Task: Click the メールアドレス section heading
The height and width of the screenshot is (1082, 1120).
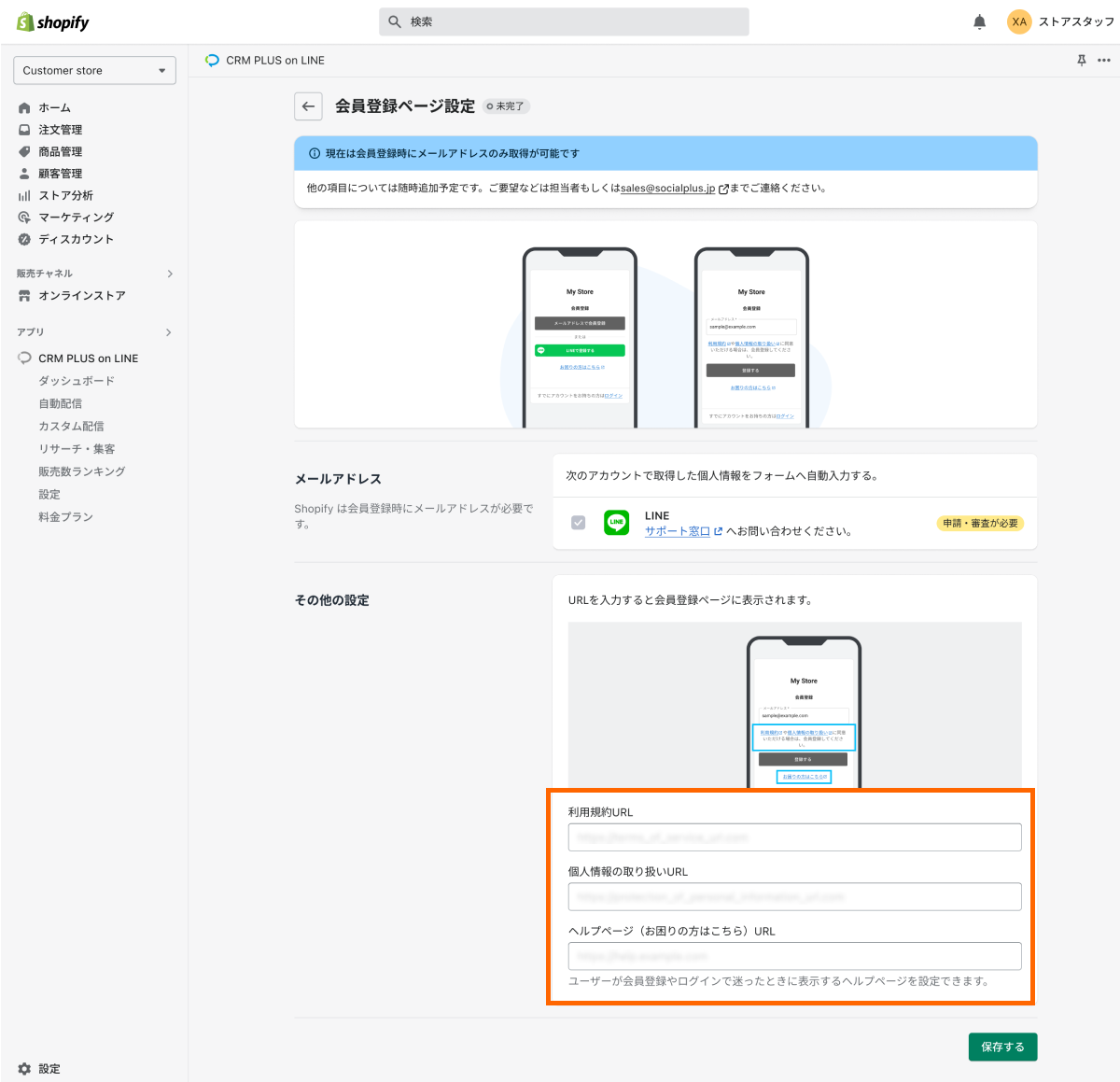Action: (338, 479)
